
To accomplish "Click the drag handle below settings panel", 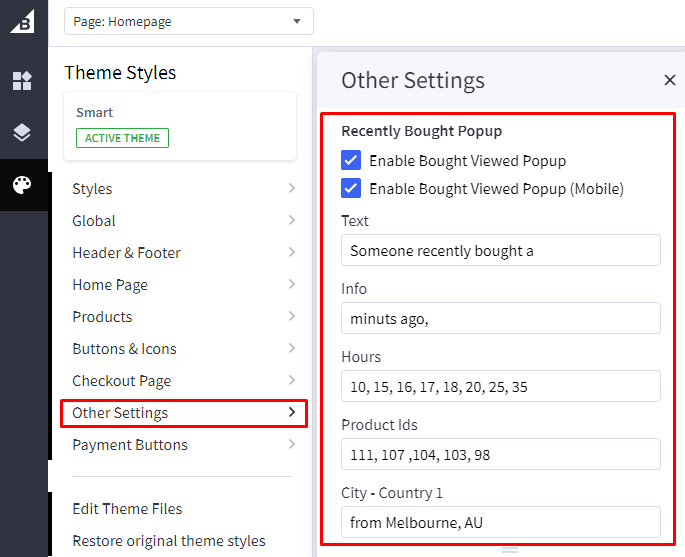I will 510,549.
